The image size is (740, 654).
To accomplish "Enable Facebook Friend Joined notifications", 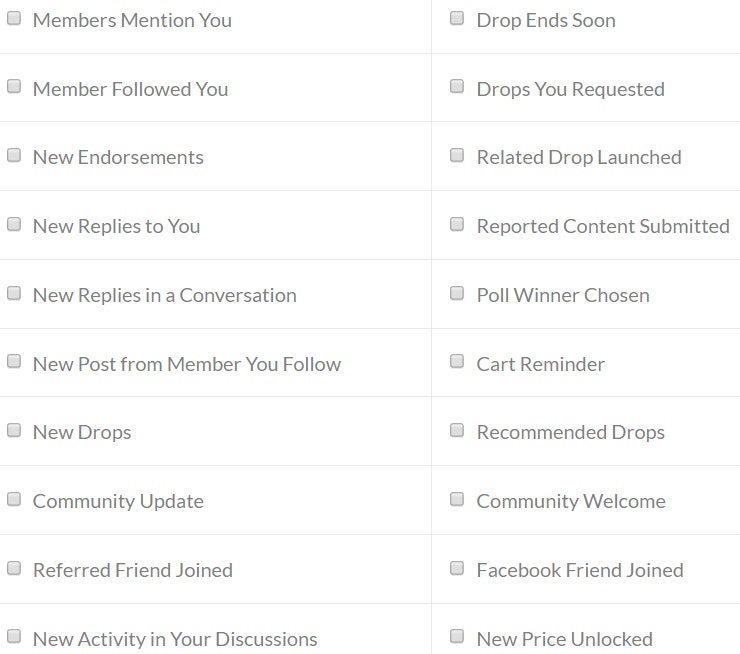I will point(457,568).
